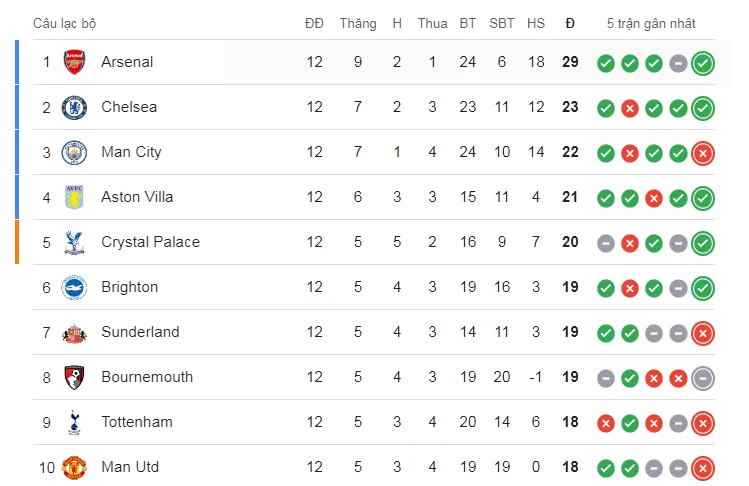Click the 'HS' column header

tap(536, 23)
